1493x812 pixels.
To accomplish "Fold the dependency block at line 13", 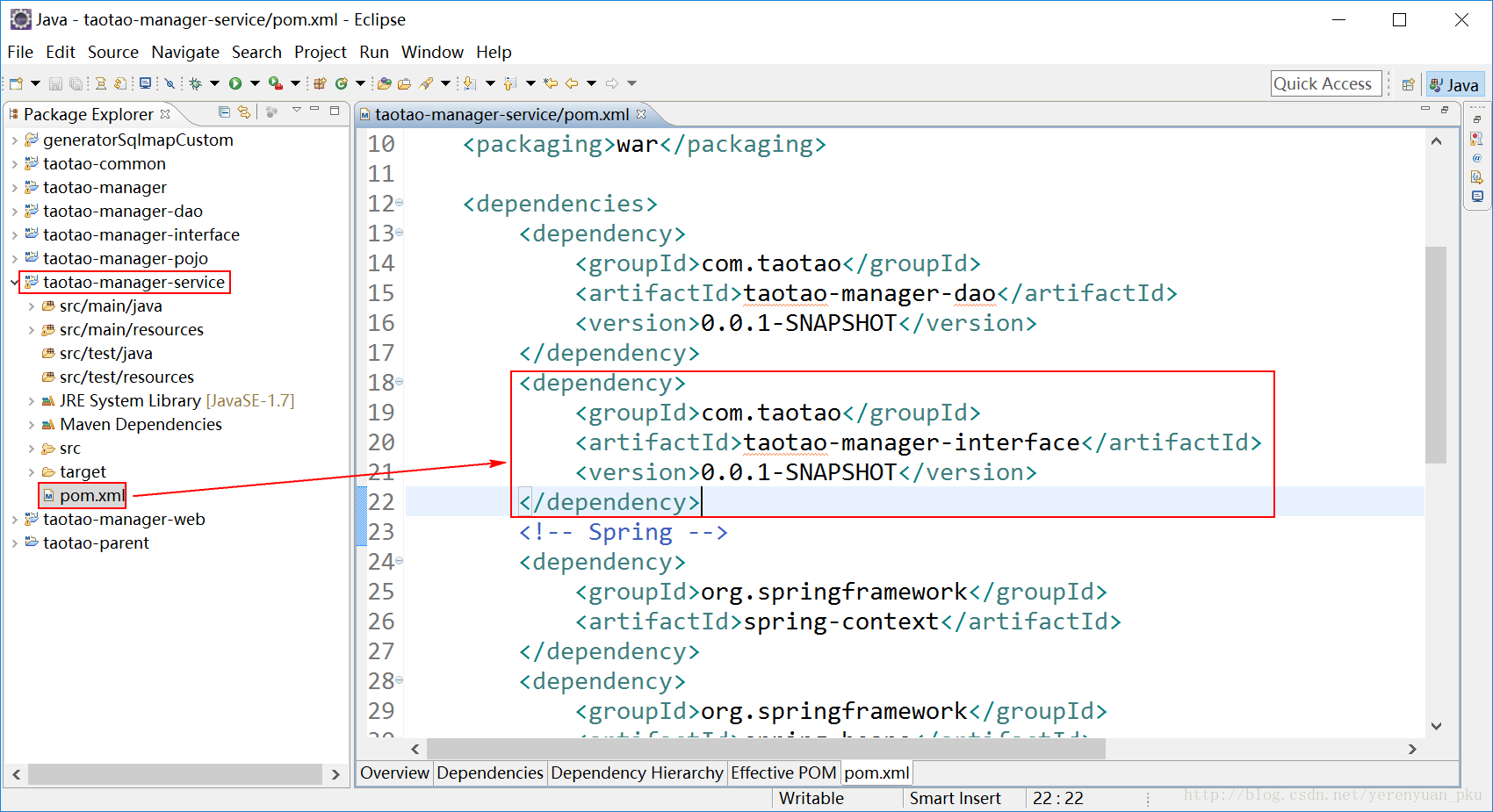I will coord(399,233).
